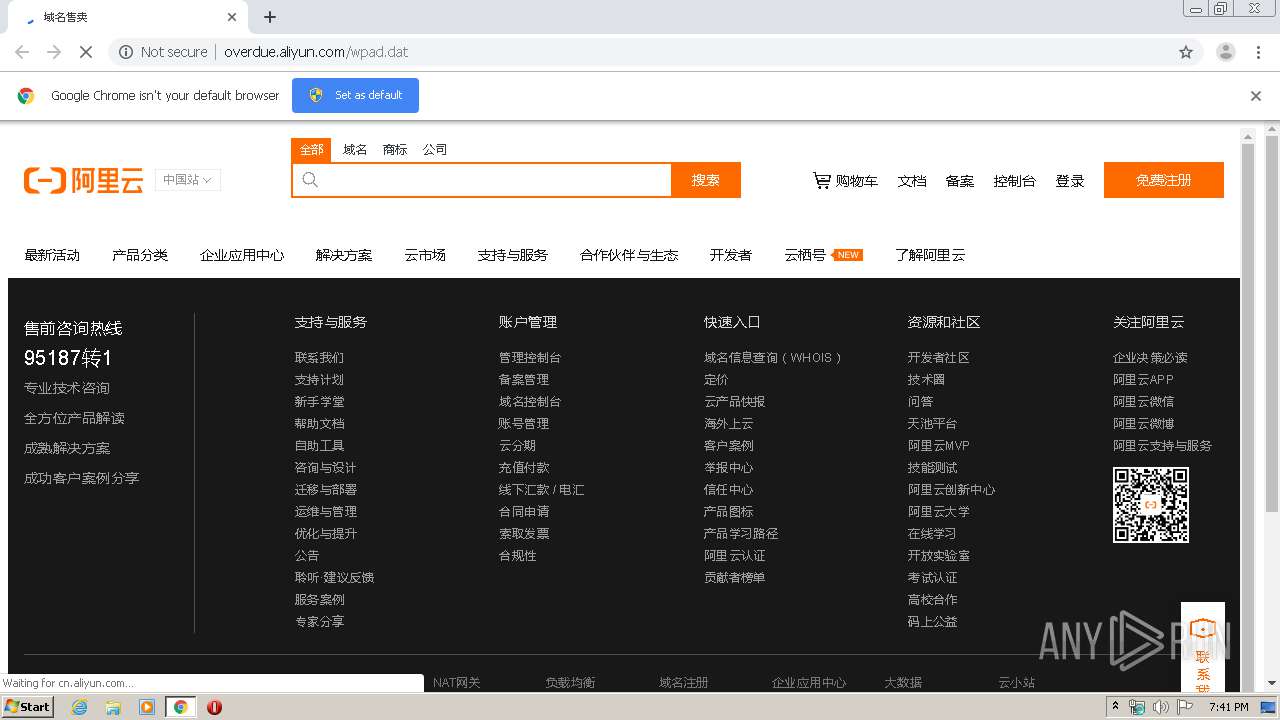Click 域名信息查询 (WHOIS) link

pyautogui.click(x=773, y=358)
